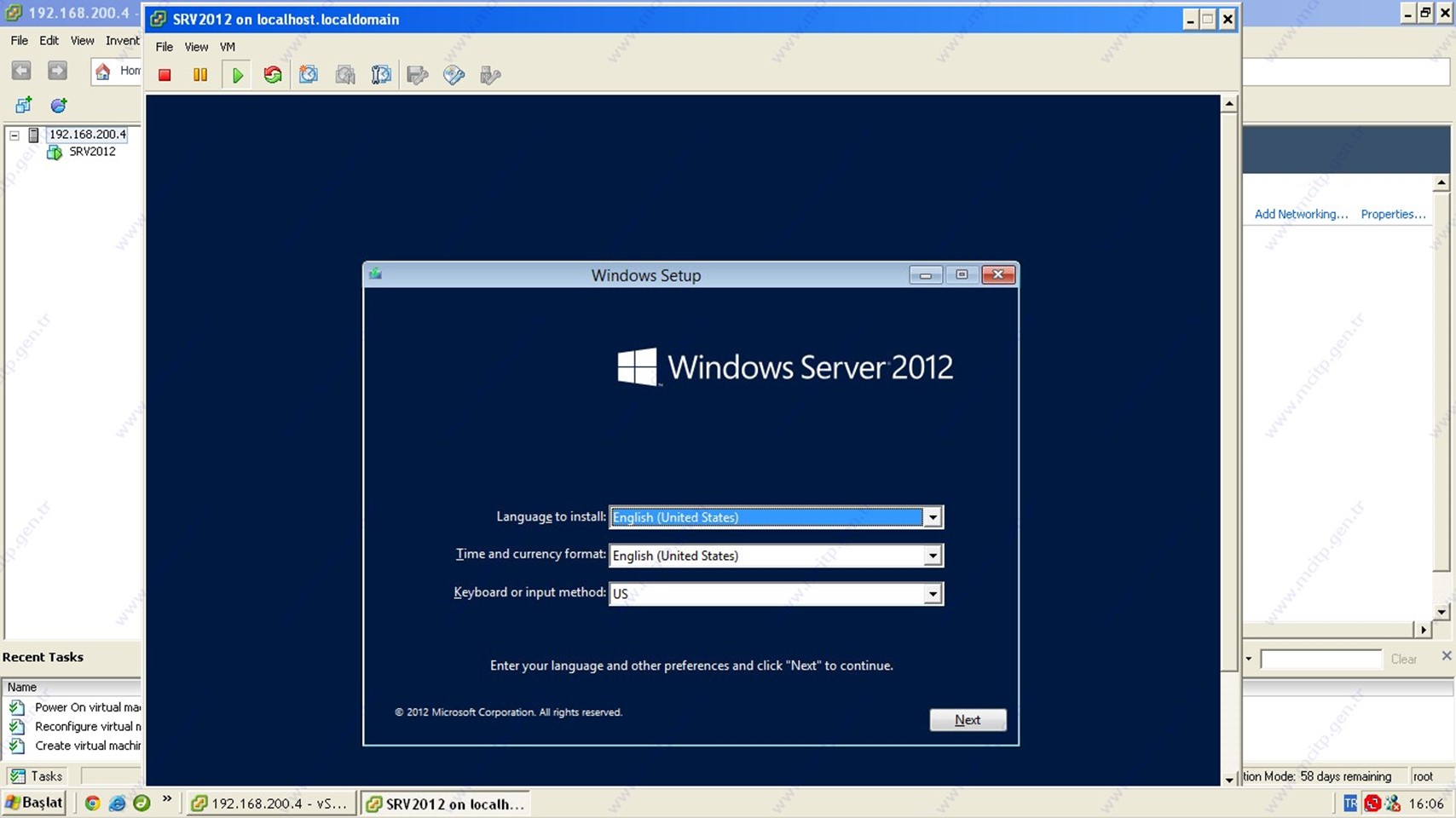Click the messenger icon in system tray
Image resolution: width=1456 pixels, height=818 pixels.
click(x=1393, y=803)
